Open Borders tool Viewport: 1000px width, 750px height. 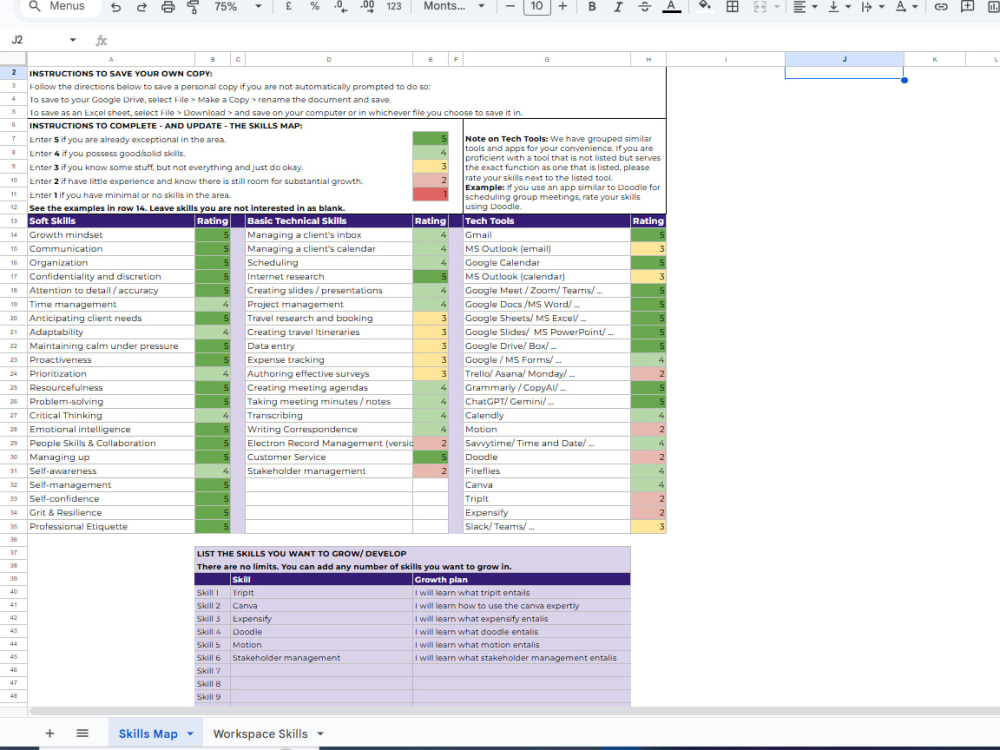[732, 6]
